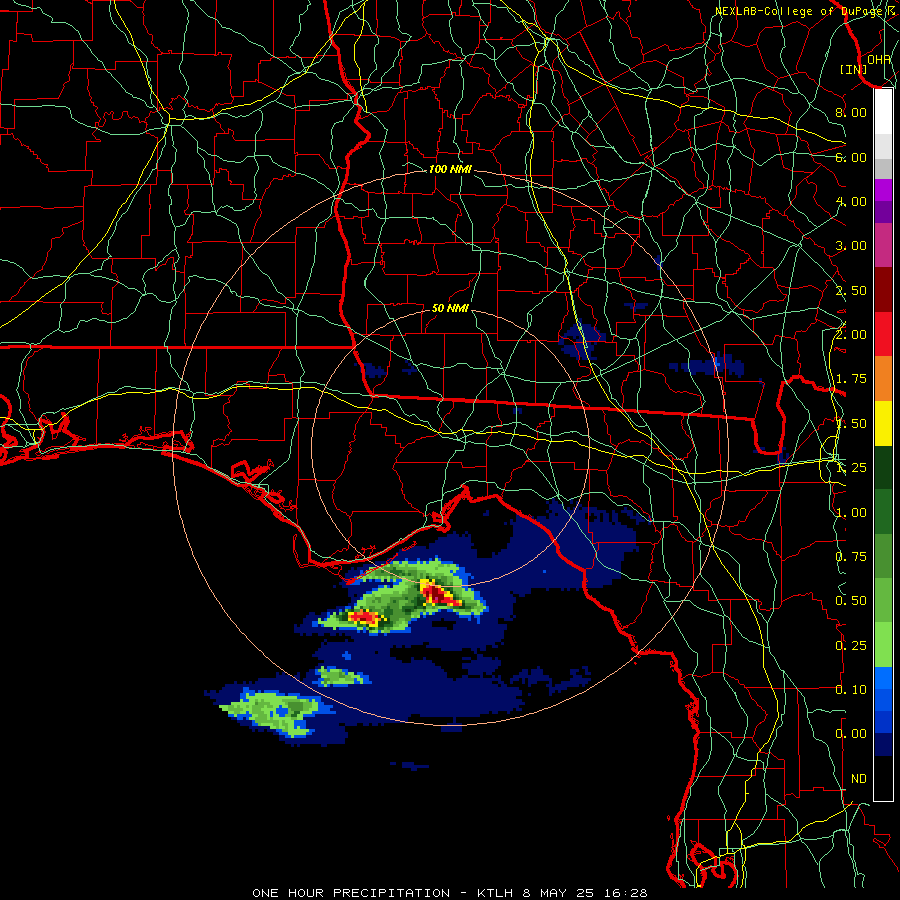
Task: Click the "0.10" legend value
Action: point(851,690)
